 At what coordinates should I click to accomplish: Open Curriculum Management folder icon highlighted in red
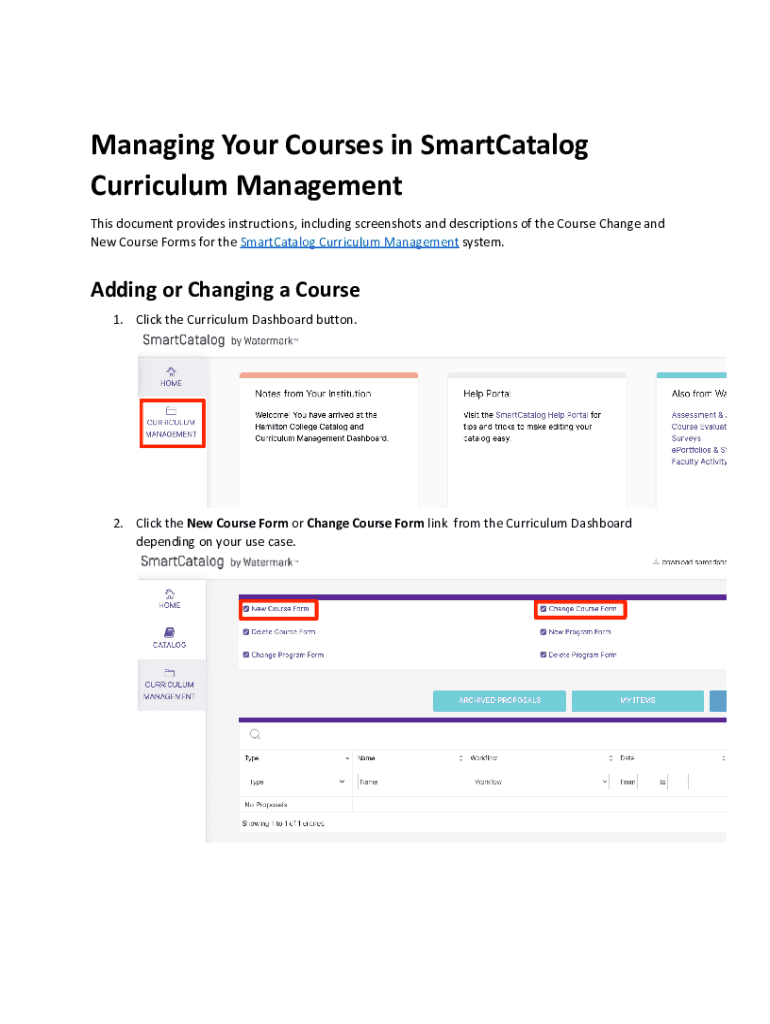171,410
